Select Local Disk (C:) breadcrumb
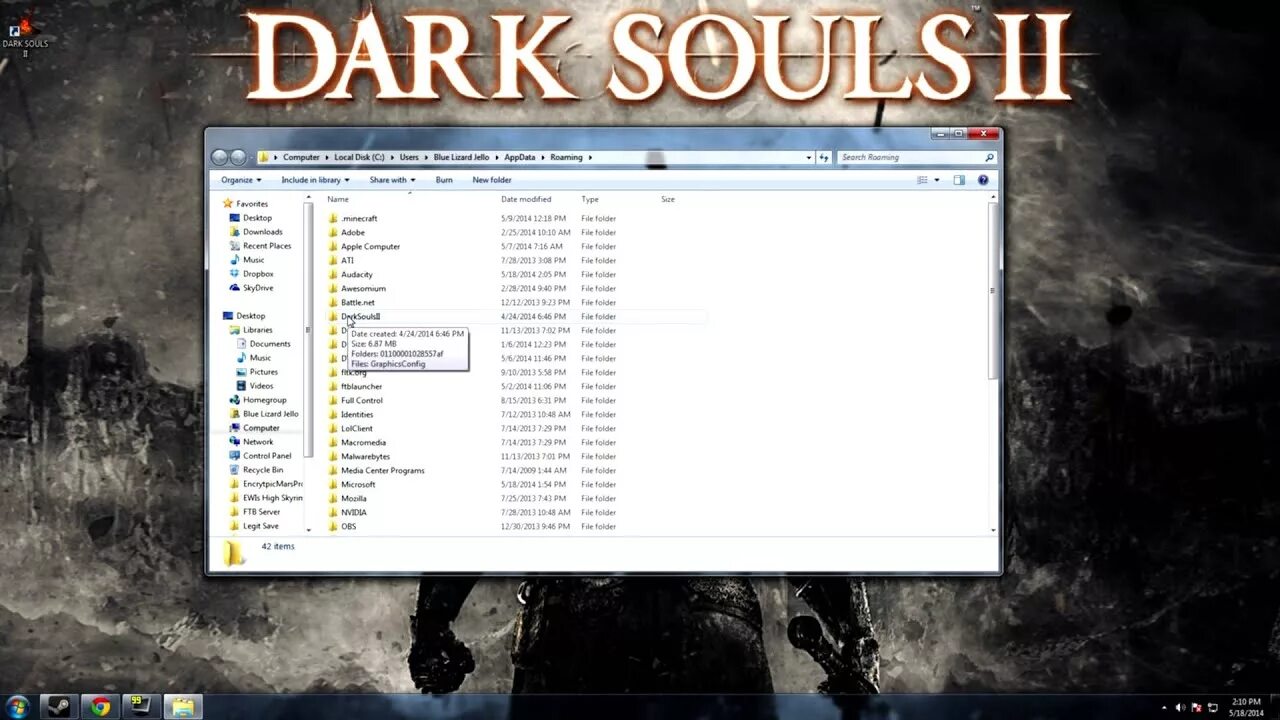This screenshot has height=720, width=1280. tap(359, 157)
